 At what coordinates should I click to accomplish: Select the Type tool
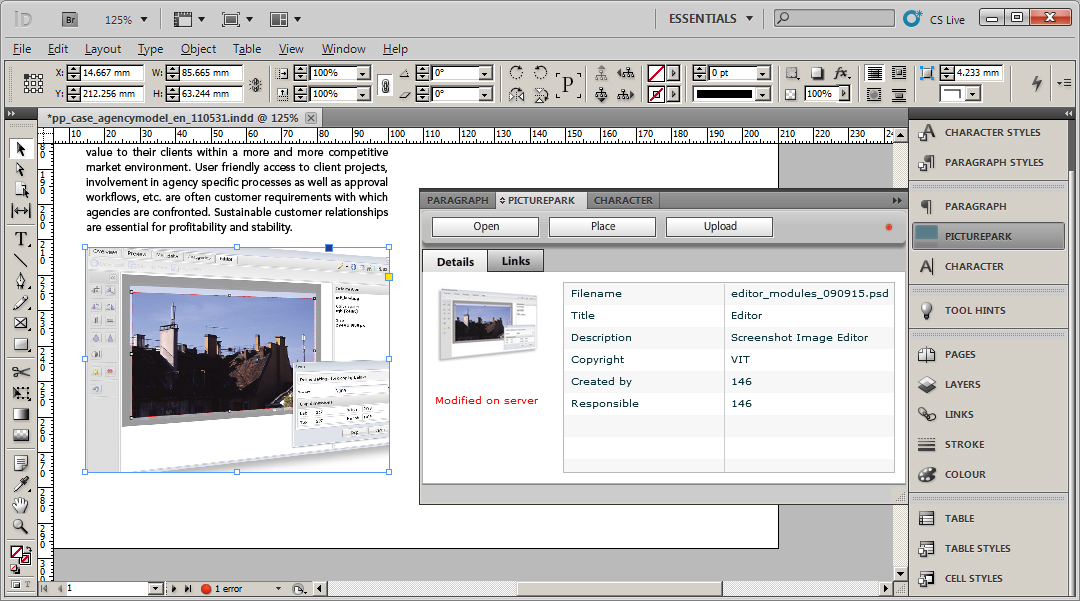21,239
